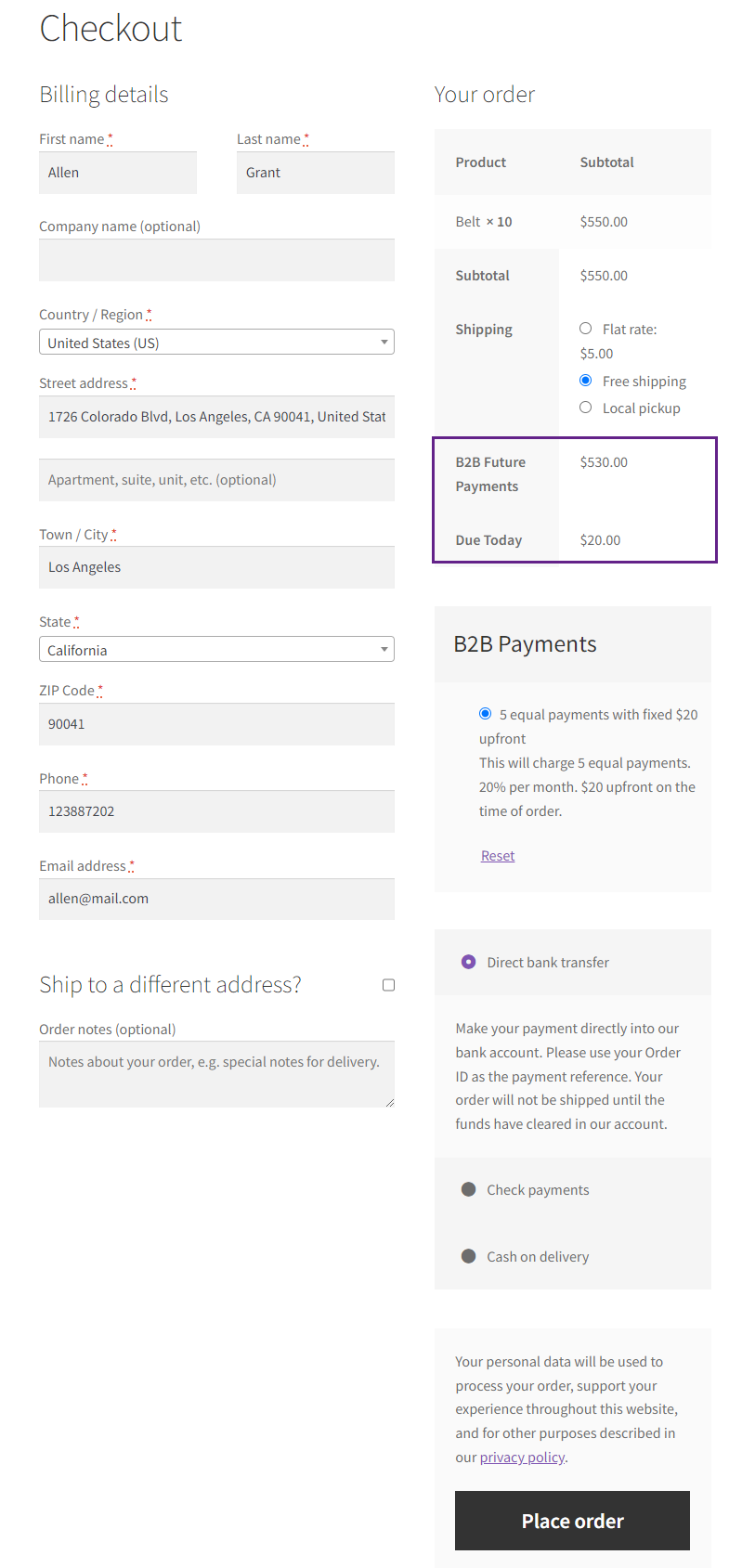Click the Order notes text area
Image resolution: width=729 pixels, height=1568 pixels.
216,1074
